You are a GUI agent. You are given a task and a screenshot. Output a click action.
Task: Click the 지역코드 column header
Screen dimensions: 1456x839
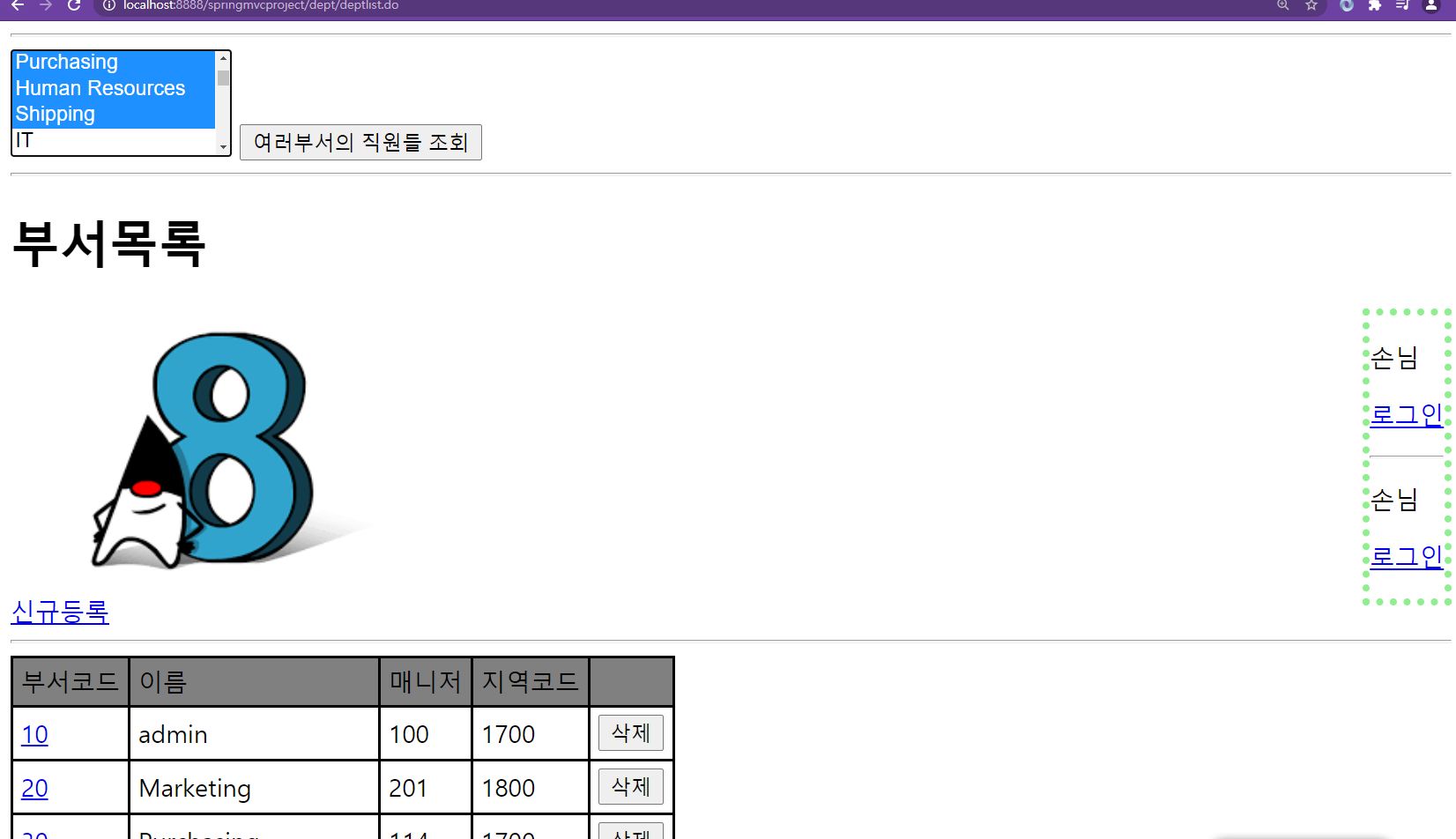click(x=531, y=681)
